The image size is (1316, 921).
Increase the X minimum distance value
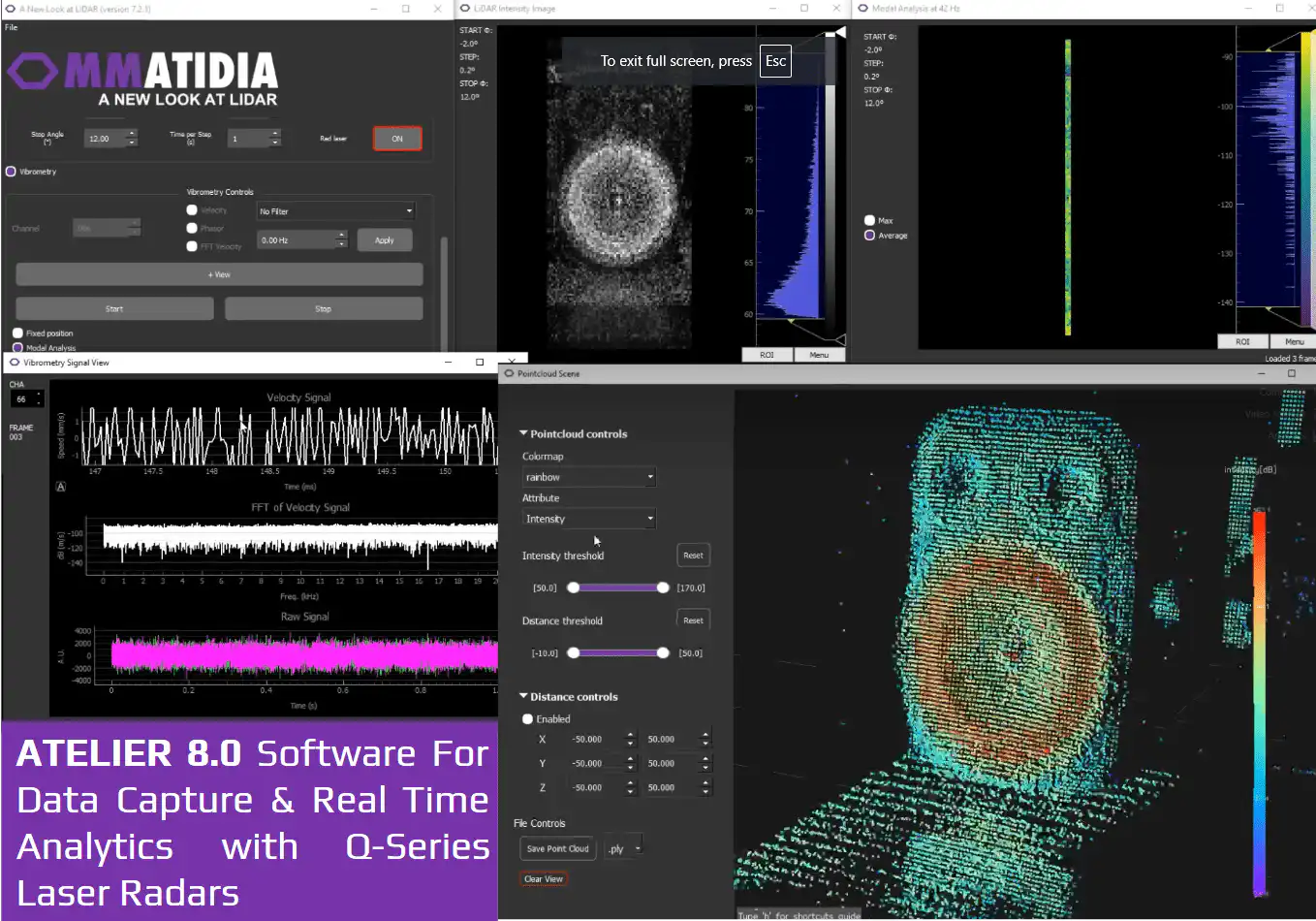point(630,735)
